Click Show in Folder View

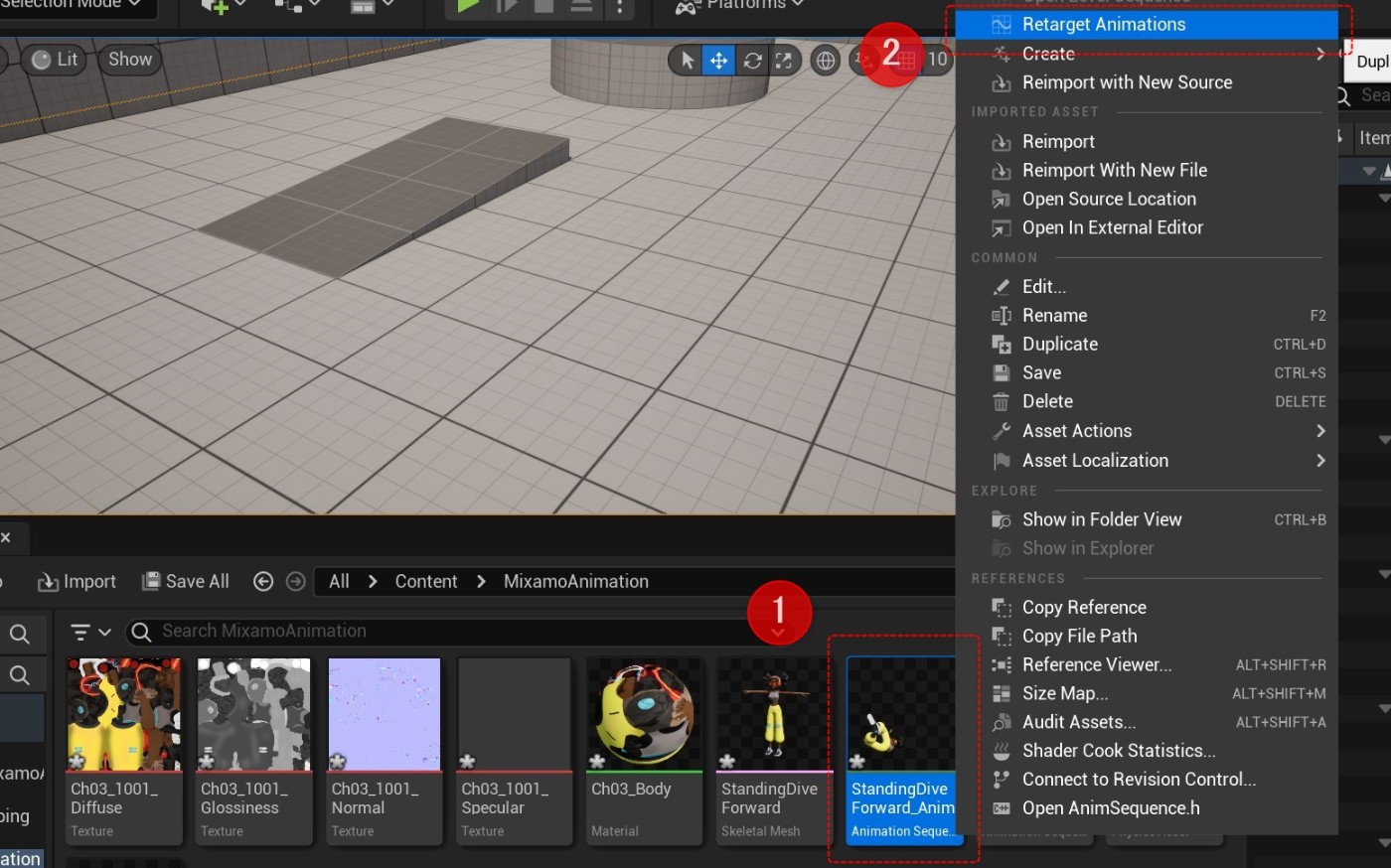click(1147, 519)
